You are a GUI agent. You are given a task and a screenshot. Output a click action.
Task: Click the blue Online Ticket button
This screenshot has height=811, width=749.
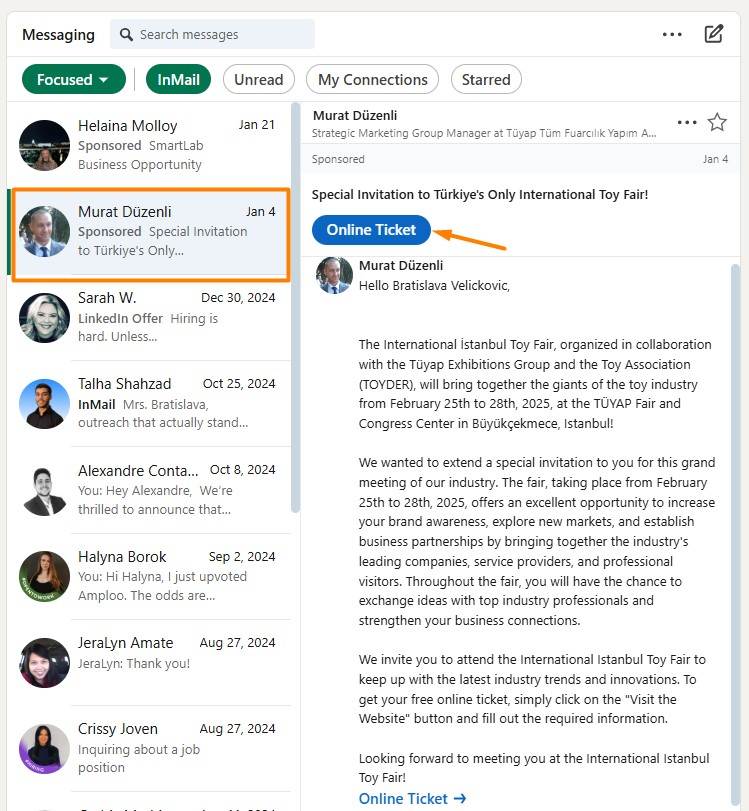pos(371,230)
